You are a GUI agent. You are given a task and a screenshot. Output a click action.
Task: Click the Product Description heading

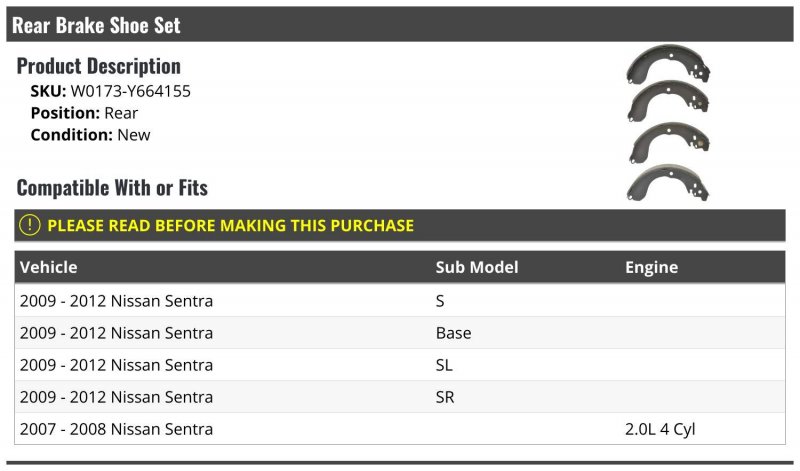(x=98, y=66)
